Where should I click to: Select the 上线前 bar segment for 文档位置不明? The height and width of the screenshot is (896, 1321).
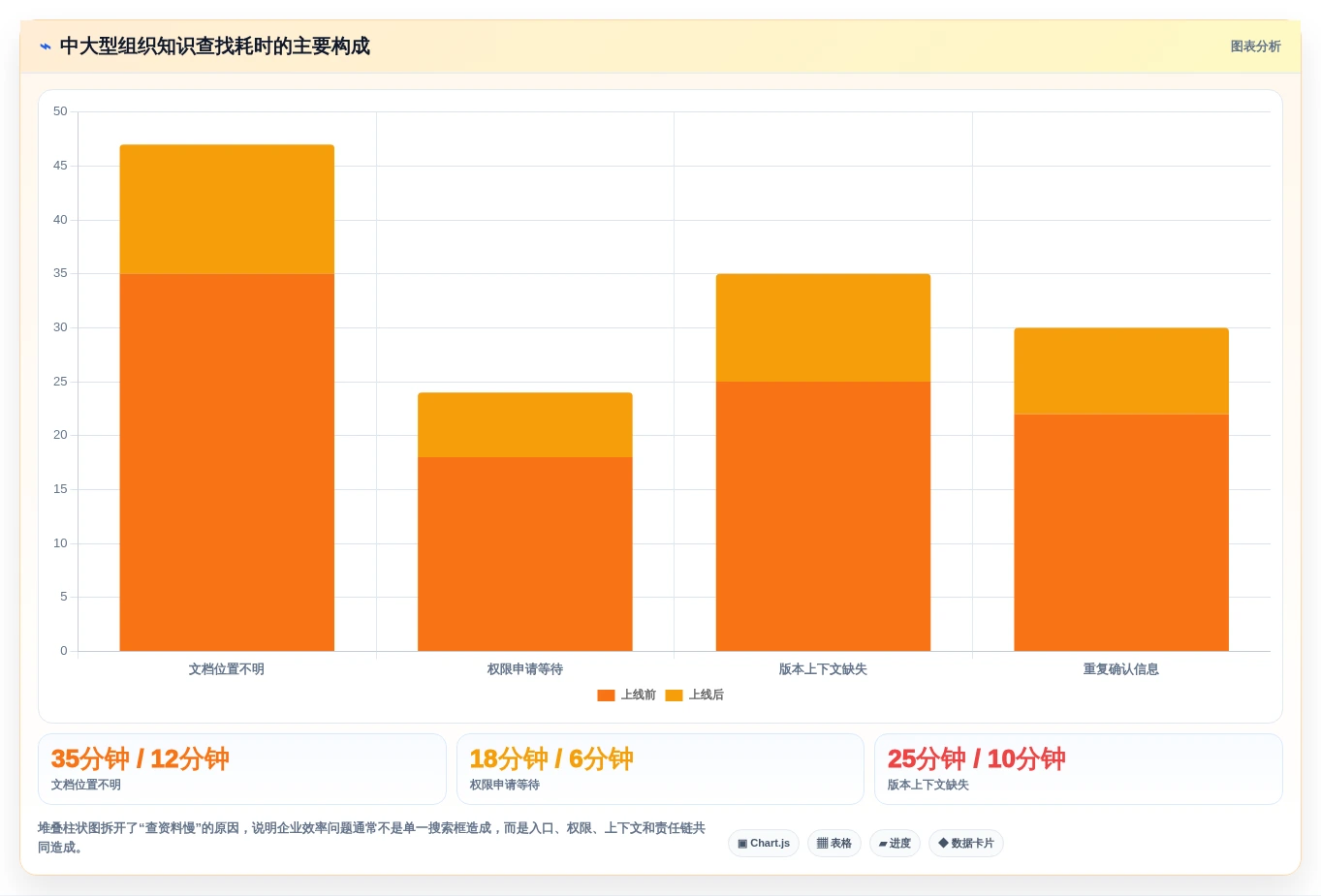[x=227, y=462]
